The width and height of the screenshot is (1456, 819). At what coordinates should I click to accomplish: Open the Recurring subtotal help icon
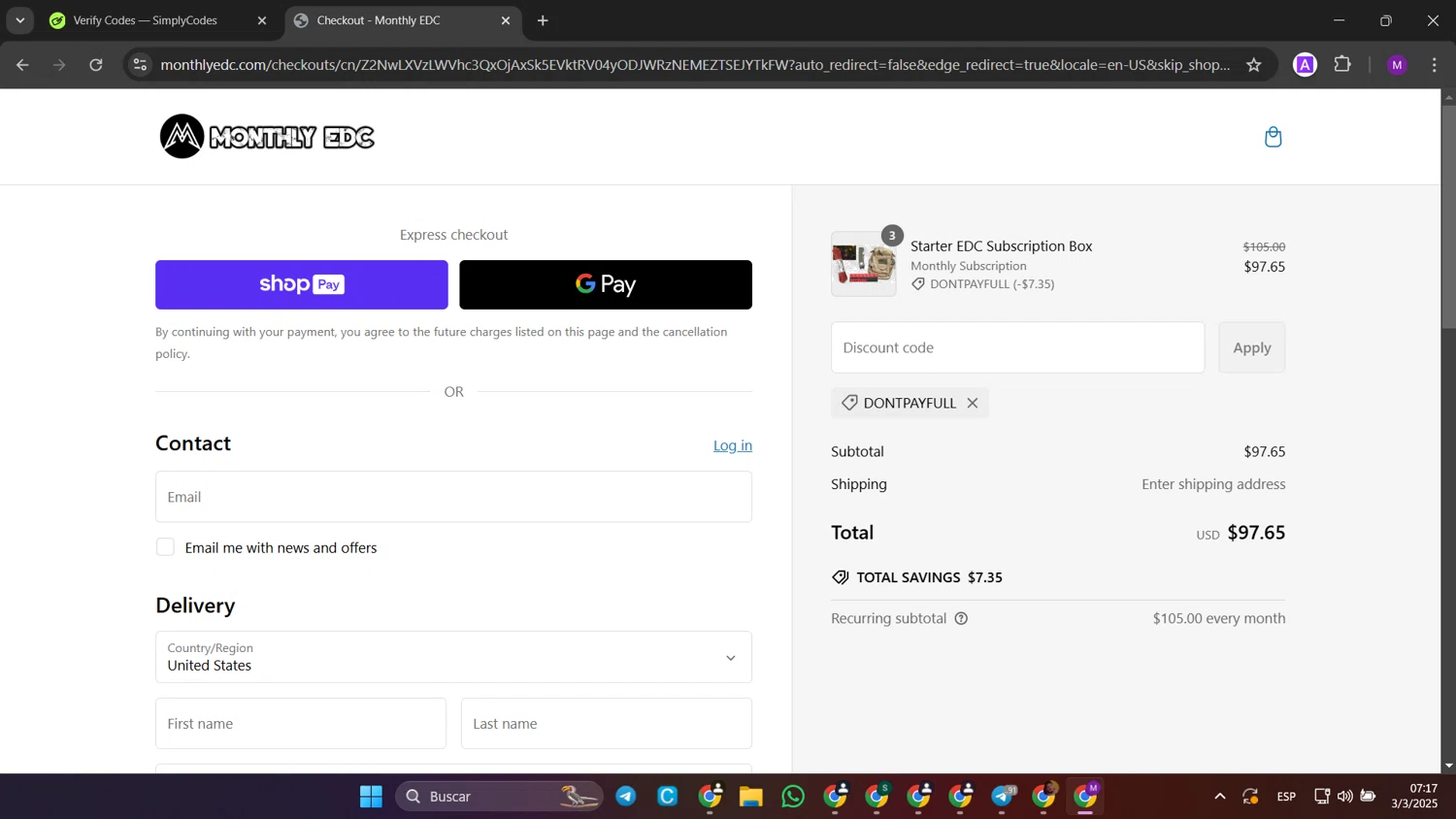tap(961, 618)
